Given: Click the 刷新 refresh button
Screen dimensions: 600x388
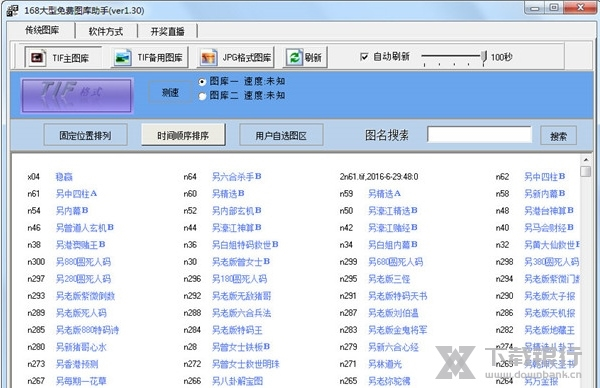Looking at the screenshot, I should 305,57.
